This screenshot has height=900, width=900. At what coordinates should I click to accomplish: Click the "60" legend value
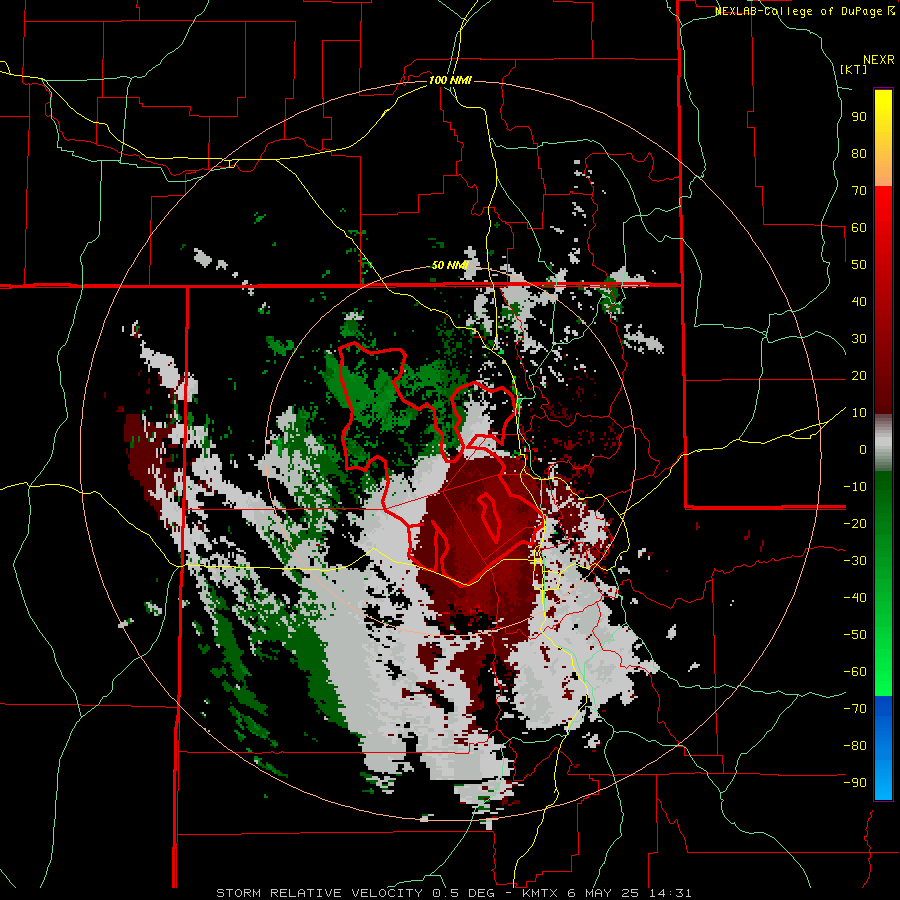coord(859,228)
